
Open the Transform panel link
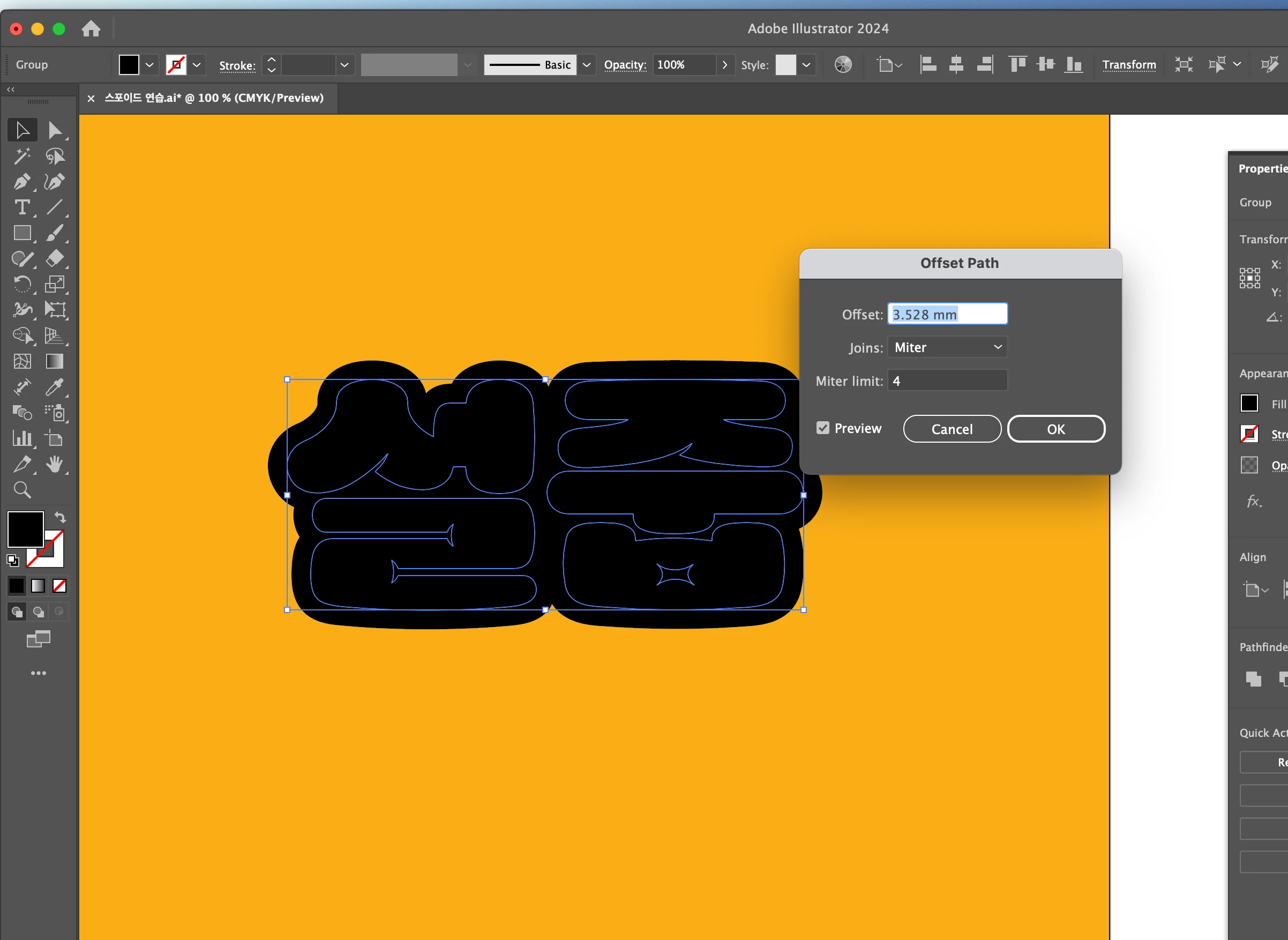pos(1129,65)
